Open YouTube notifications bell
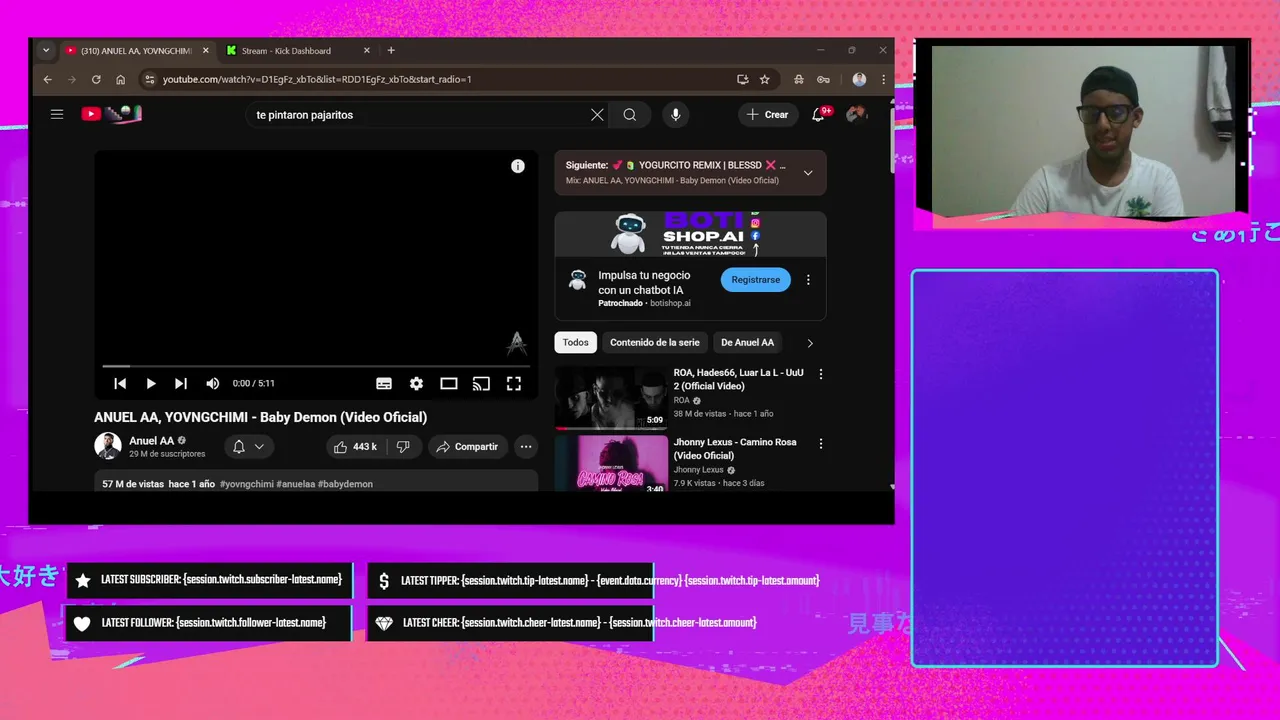 [x=818, y=115]
